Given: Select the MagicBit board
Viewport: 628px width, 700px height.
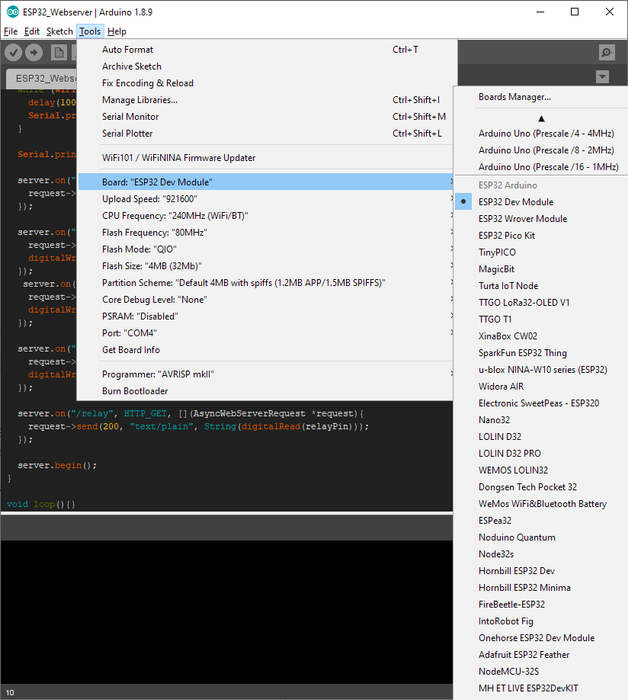Looking at the screenshot, I should pyautogui.click(x=541, y=269).
